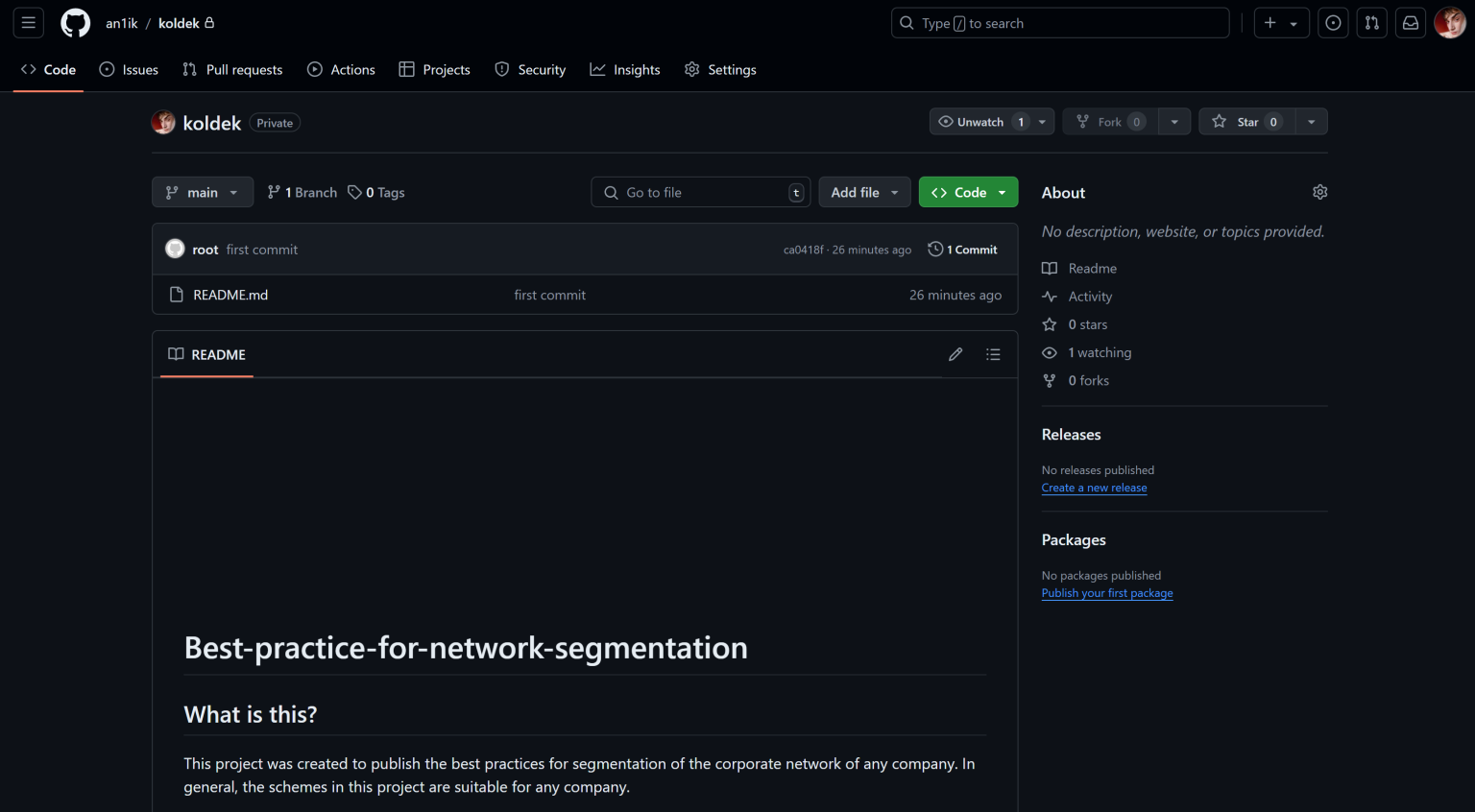1475x812 pixels.
Task: Open the GitHub home via the logo
Action: click(x=75, y=22)
